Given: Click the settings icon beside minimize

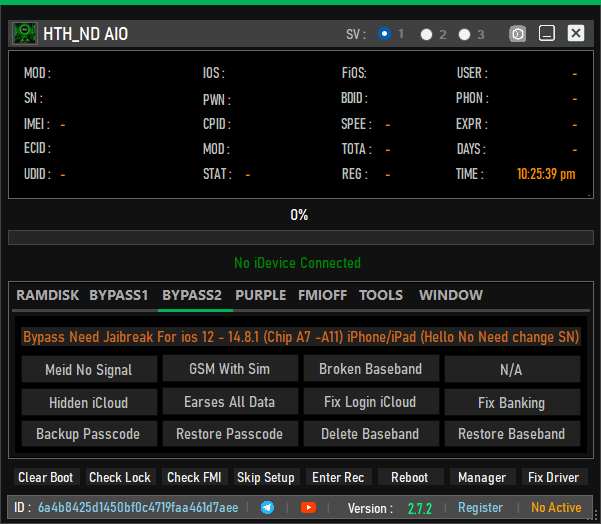Looking at the screenshot, I should click(x=518, y=34).
